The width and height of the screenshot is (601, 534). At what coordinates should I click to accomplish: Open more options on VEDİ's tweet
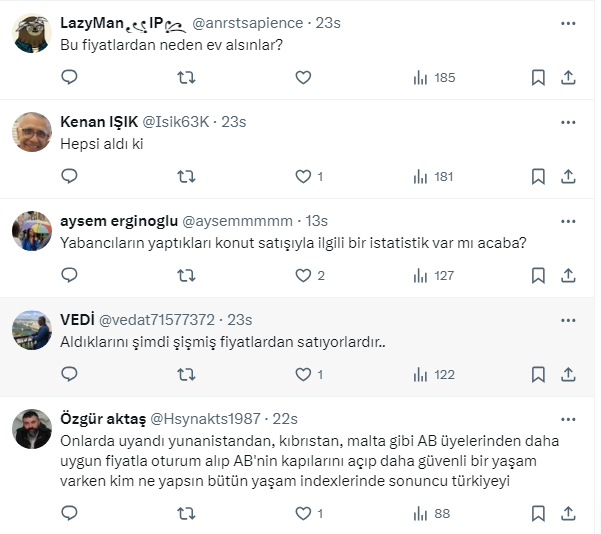click(568, 320)
